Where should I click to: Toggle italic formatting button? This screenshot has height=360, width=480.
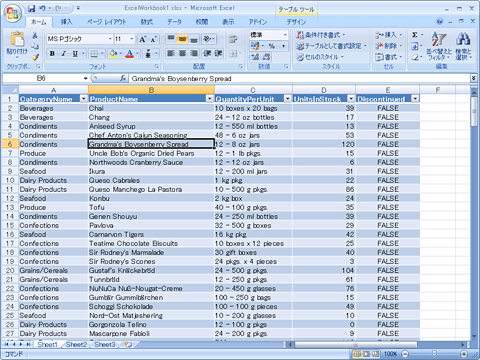coord(64,53)
